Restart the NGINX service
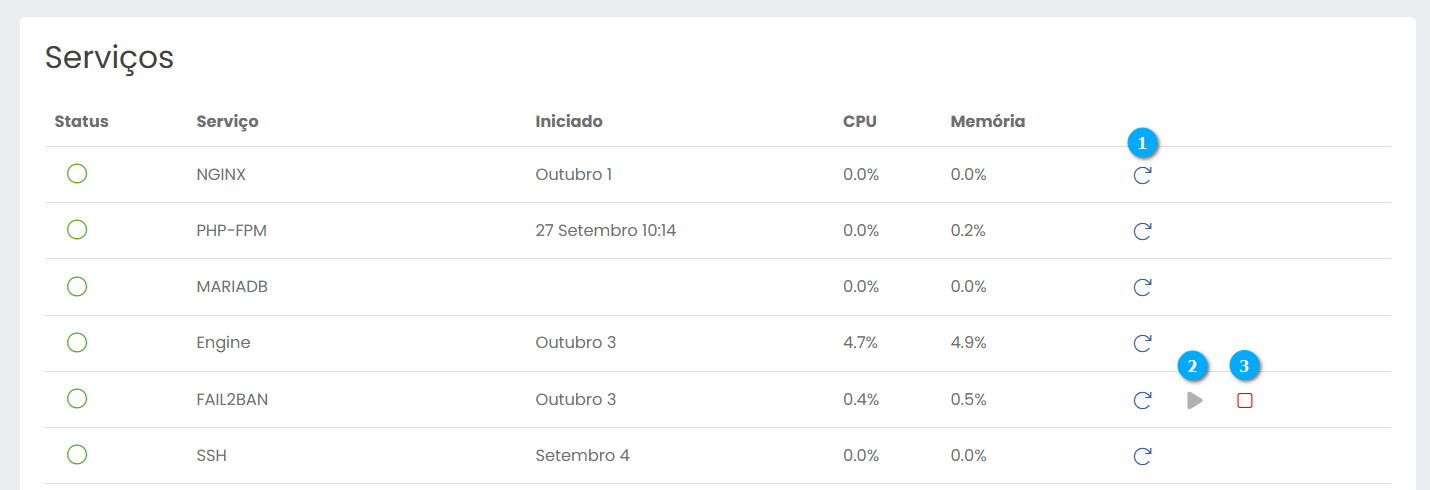 pyautogui.click(x=1142, y=176)
